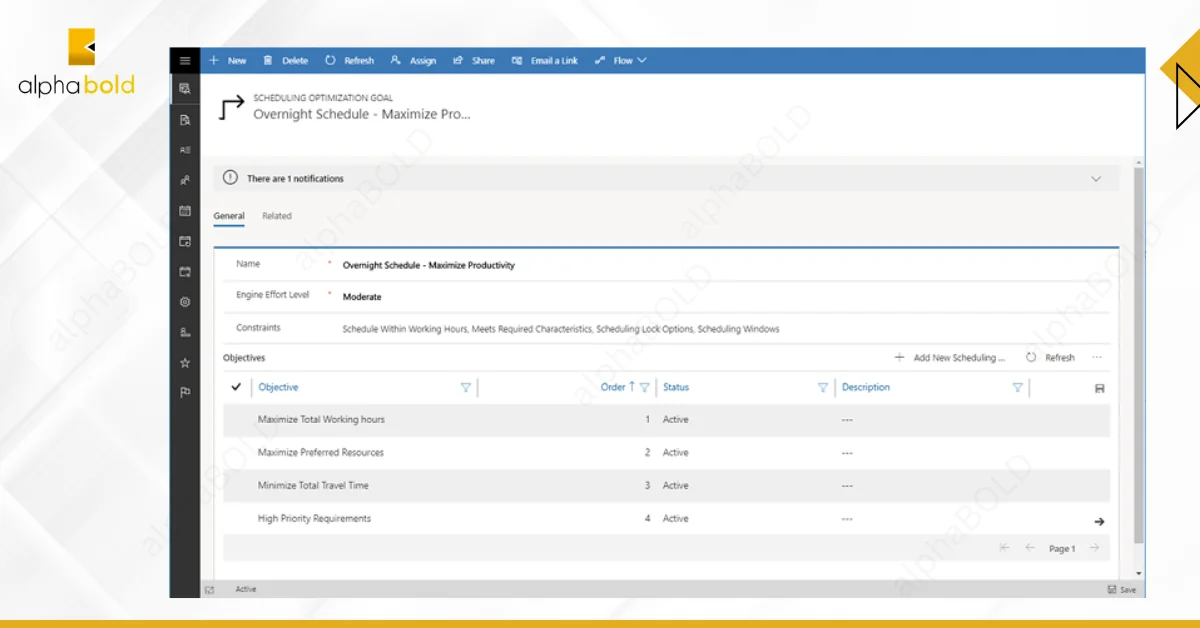Click the form vertical scrollbar
The height and width of the screenshot is (628, 1200).
1138,355
